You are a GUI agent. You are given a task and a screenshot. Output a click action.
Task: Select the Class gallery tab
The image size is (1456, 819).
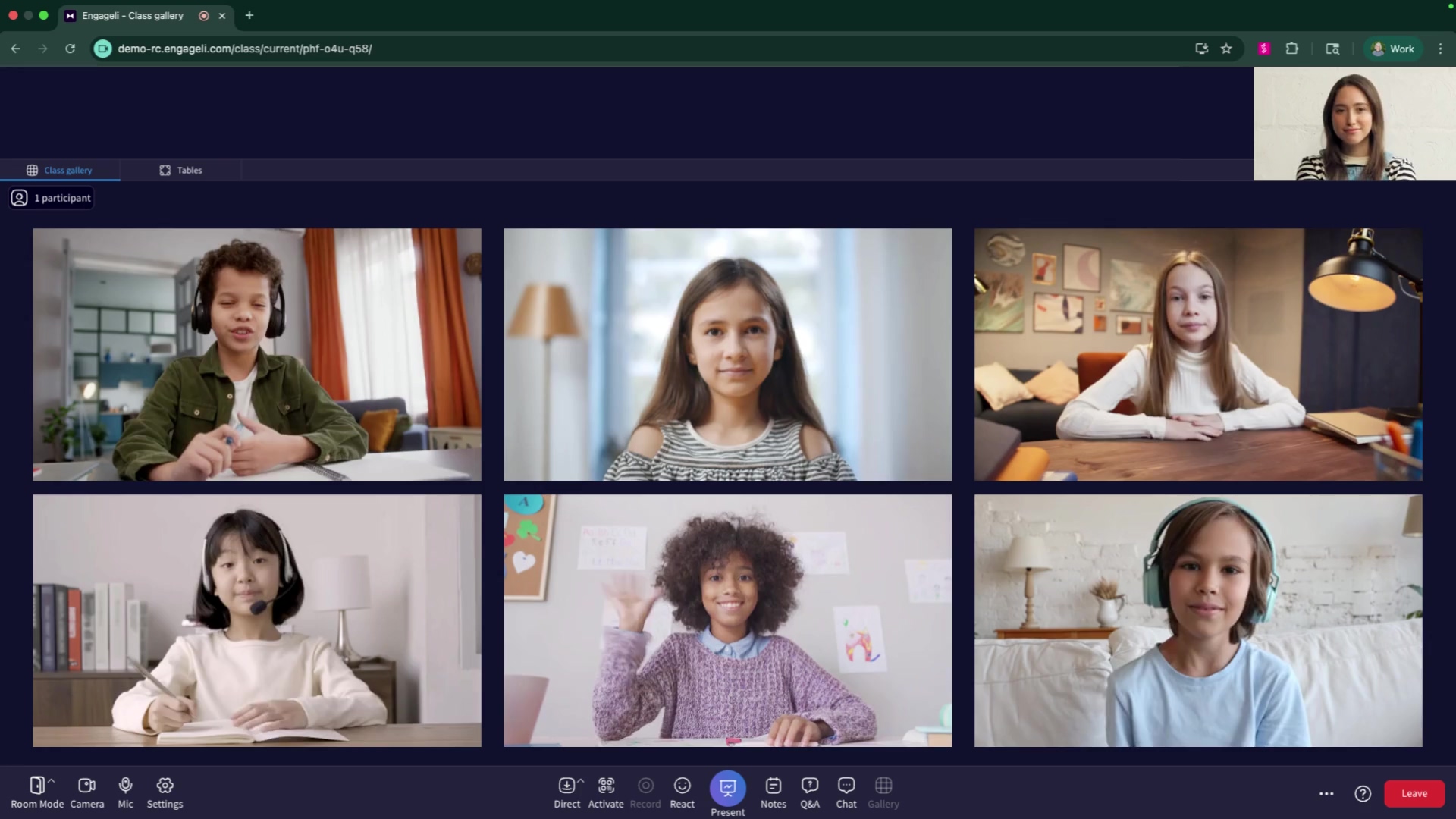tap(60, 170)
